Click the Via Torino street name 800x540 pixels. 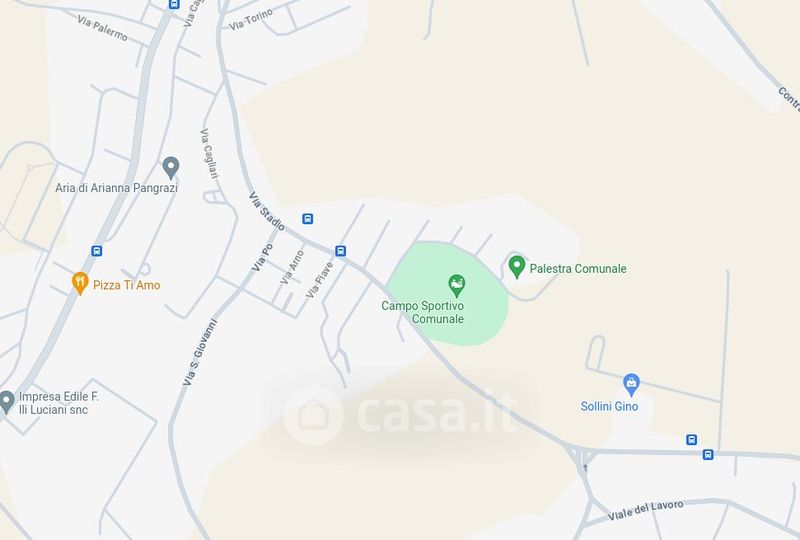(251, 19)
